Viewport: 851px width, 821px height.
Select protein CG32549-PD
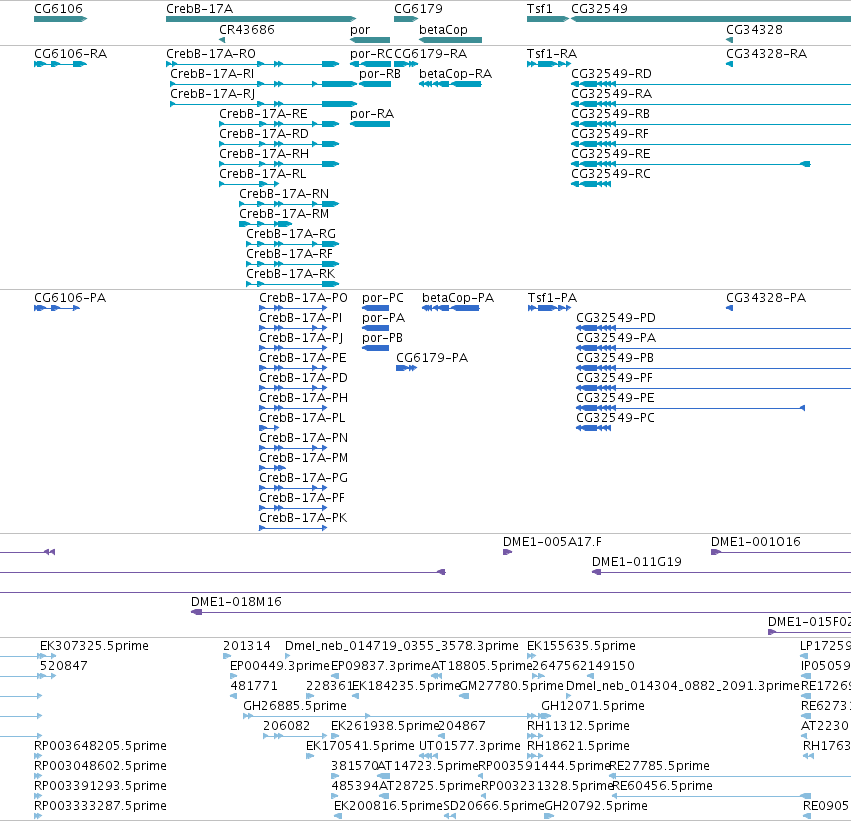click(713, 328)
